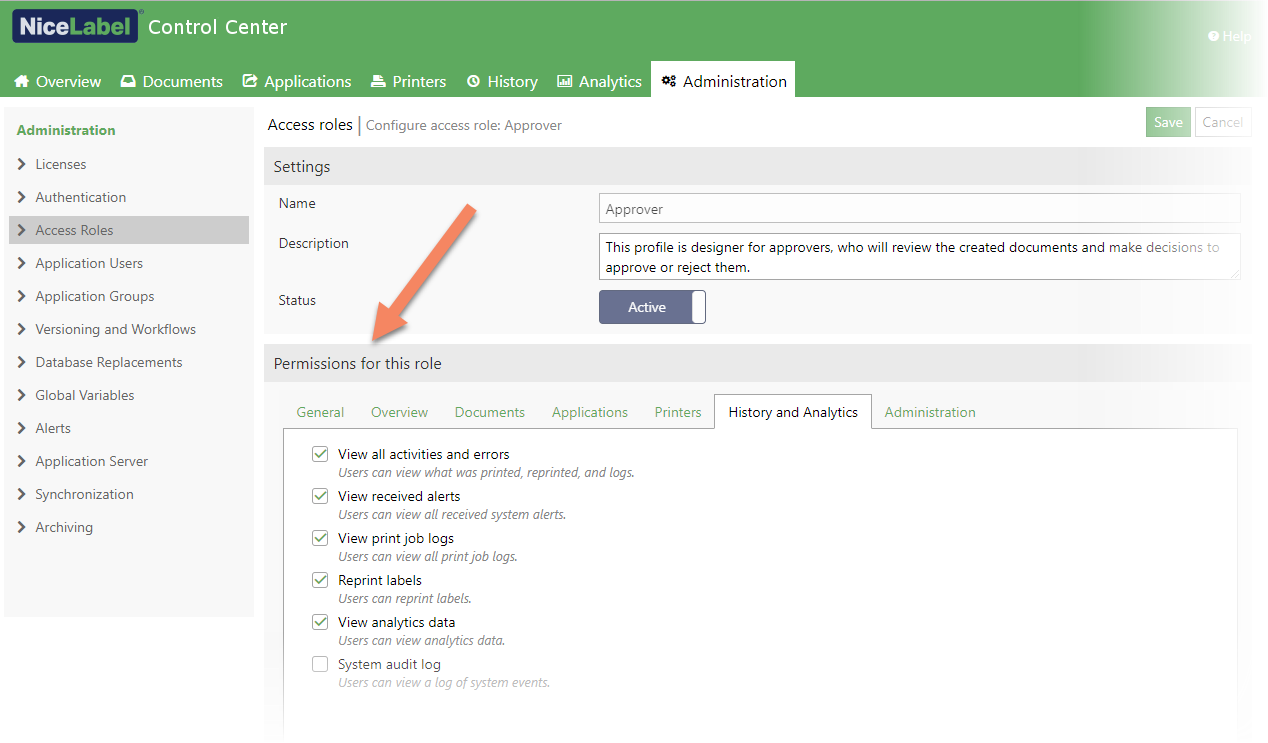Click the Applications top navigation tab
Screen dimensions: 1268x743
pyautogui.click(x=295, y=81)
